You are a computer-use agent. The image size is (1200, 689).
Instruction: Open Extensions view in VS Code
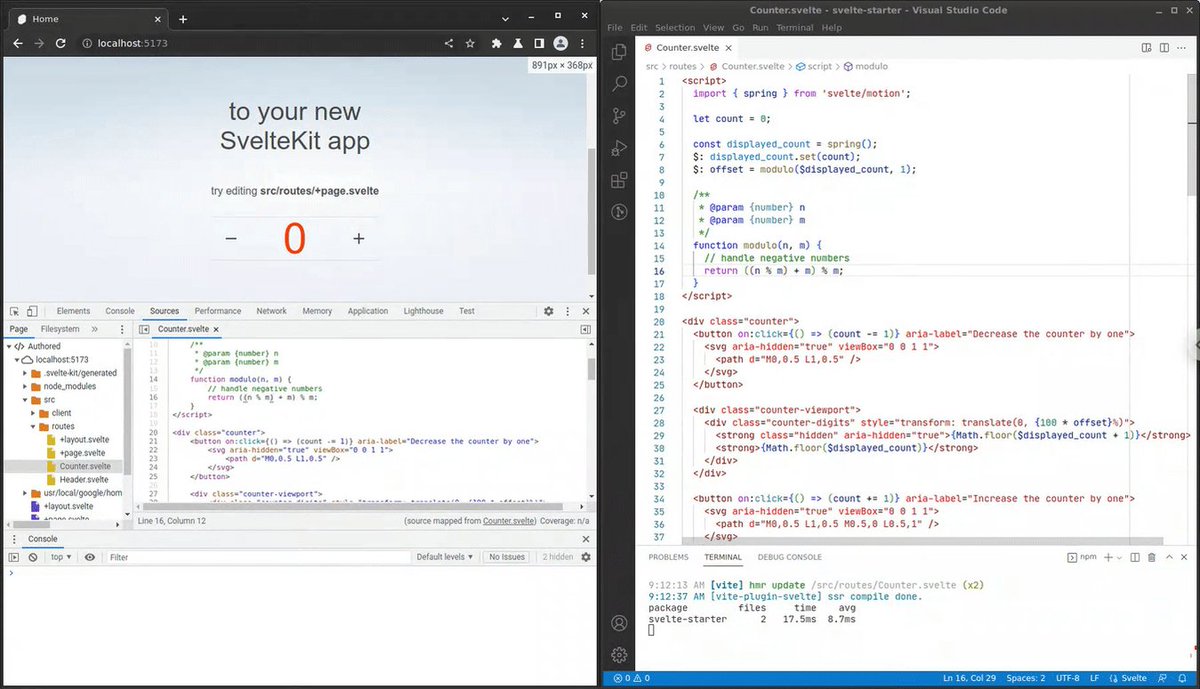pos(619,180)
